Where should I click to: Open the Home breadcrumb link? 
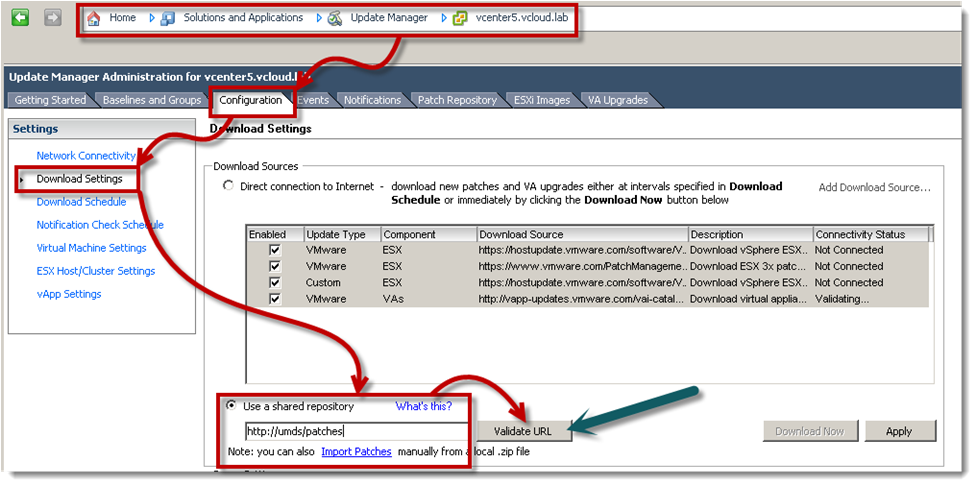pyautogui.click(x=122, y=17)
